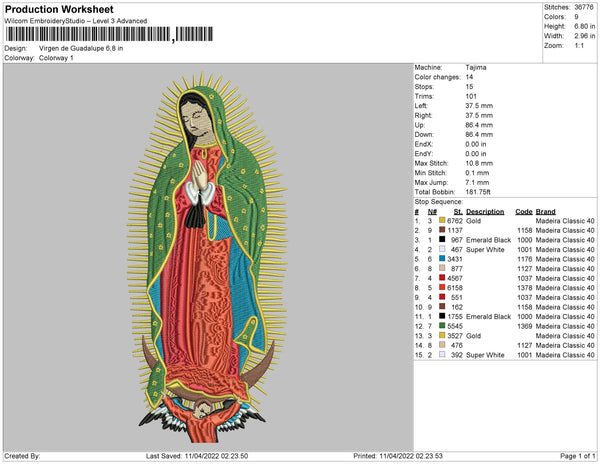Click the red swatch beside stitch count 551
The width and height of the screenshot is (600, 464).
coord(442,297)
